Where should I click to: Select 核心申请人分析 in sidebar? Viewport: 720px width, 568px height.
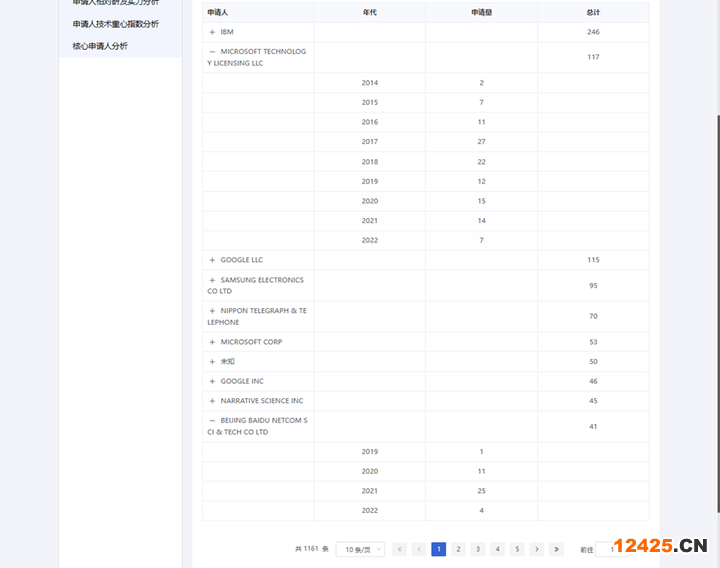[100, 46]
